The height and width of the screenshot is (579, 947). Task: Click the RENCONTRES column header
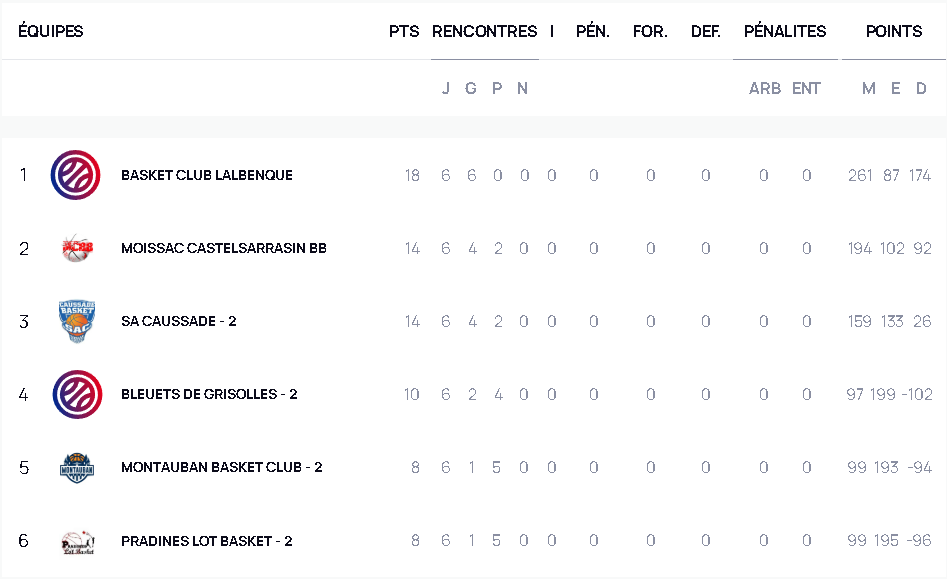pos(484,31)
